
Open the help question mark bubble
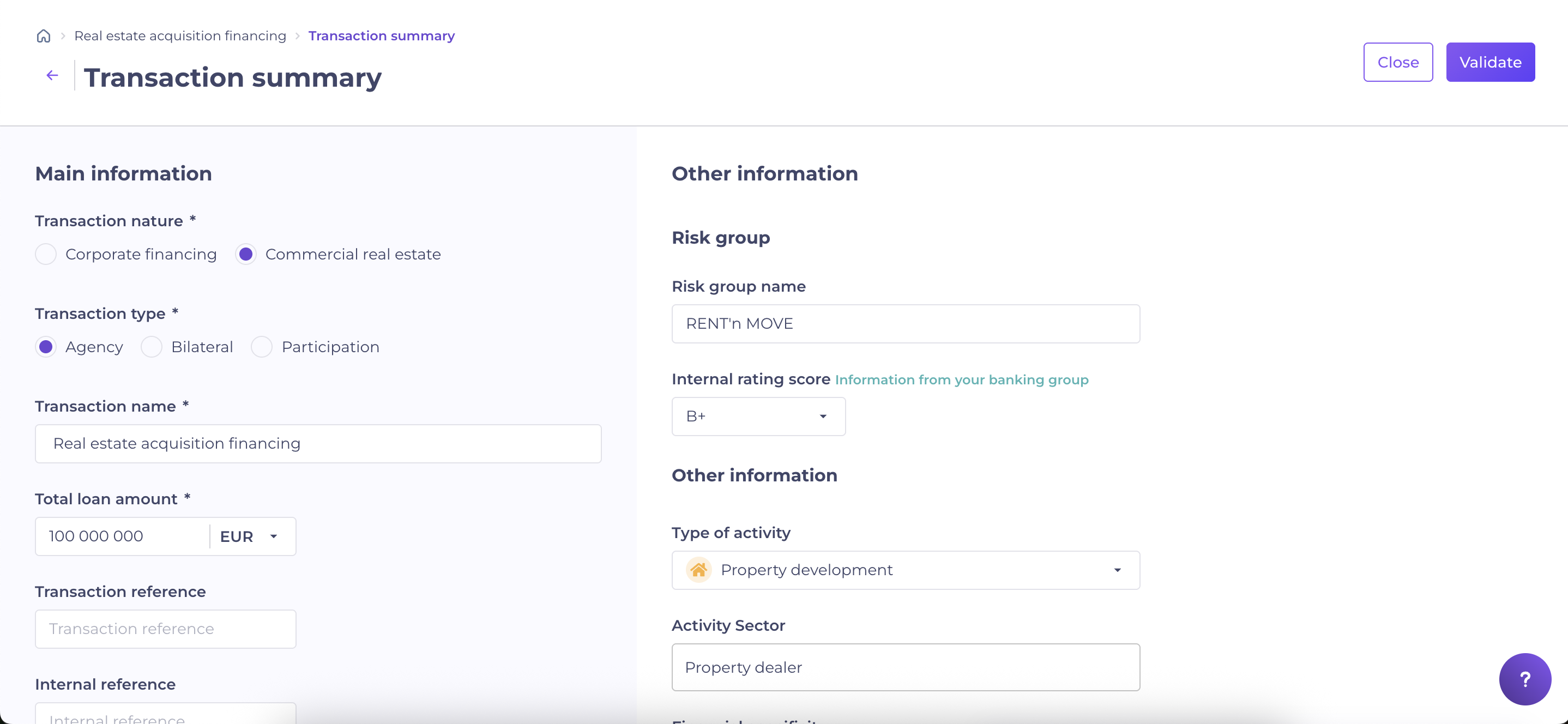1524,679
